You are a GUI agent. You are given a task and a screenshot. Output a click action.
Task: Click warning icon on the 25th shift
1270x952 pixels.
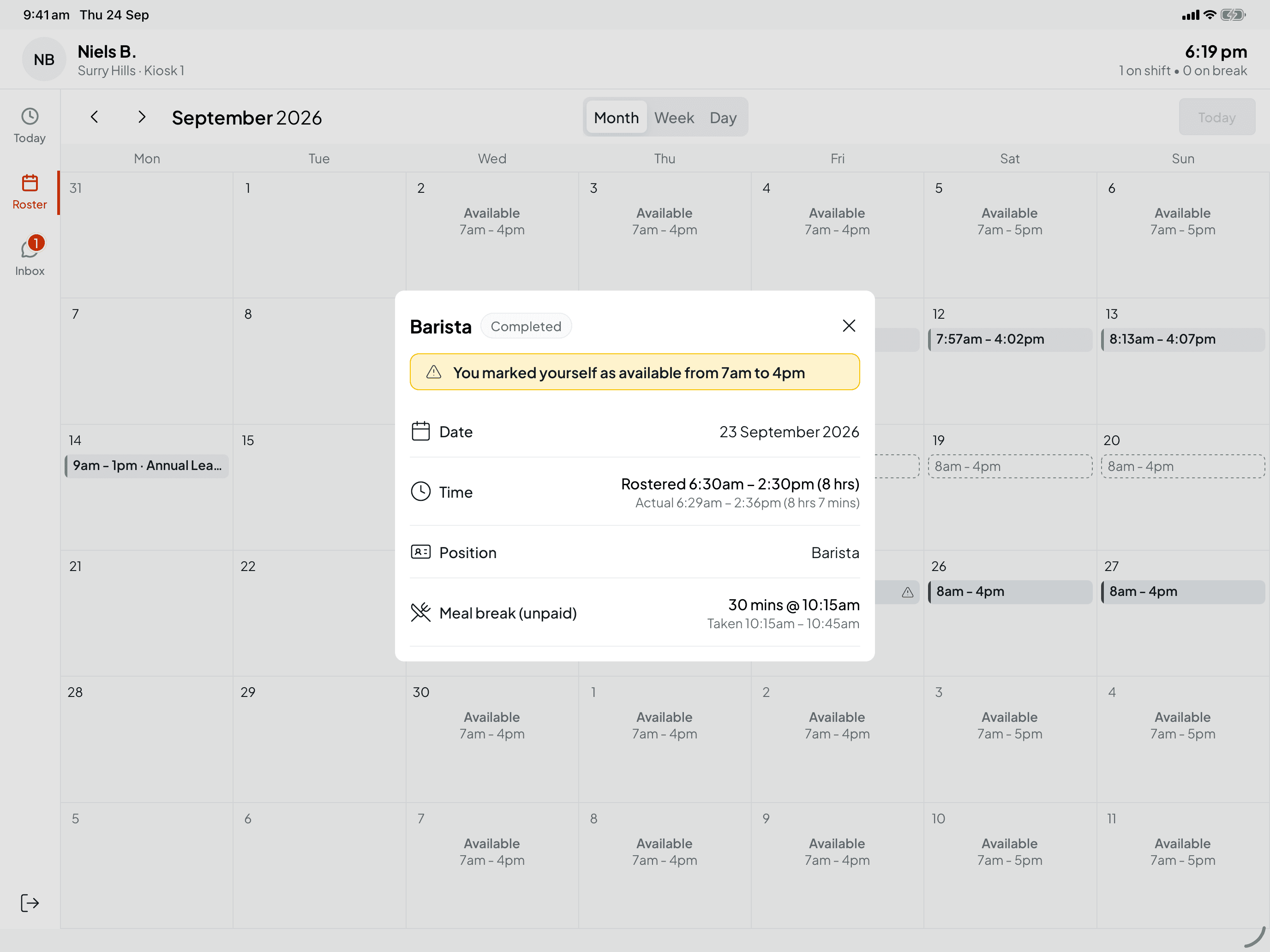point(908,592)
